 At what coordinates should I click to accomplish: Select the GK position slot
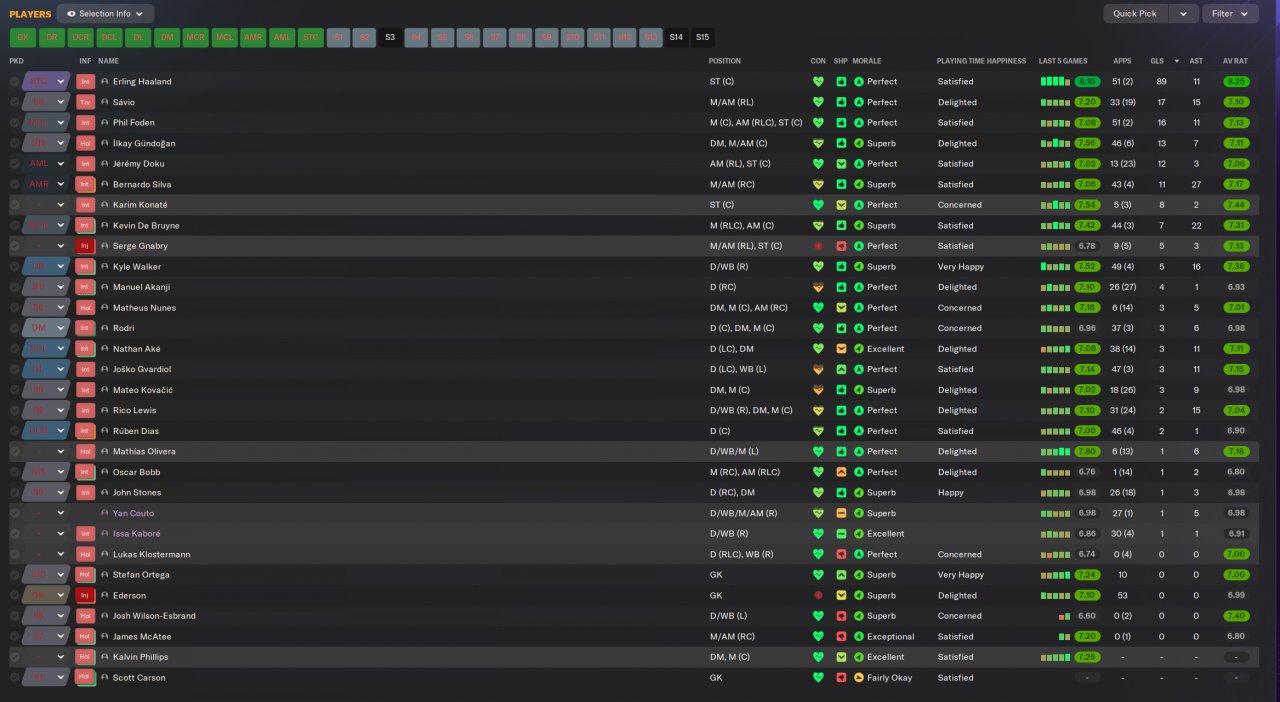(x=22, y=38)
